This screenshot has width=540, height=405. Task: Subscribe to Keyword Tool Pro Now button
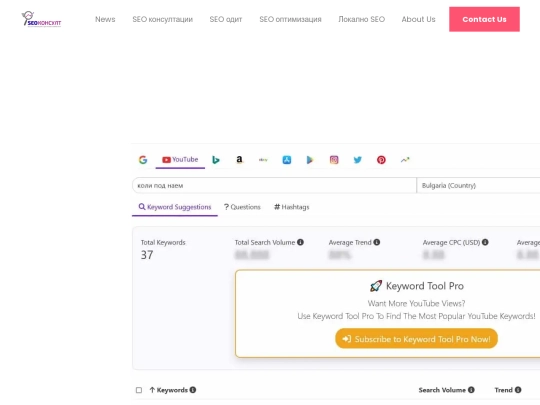pyautogui.click(x=416, y=339)
